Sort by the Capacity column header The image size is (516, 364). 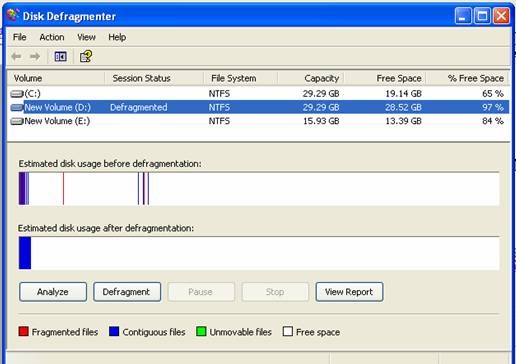(x=311, y=78)
